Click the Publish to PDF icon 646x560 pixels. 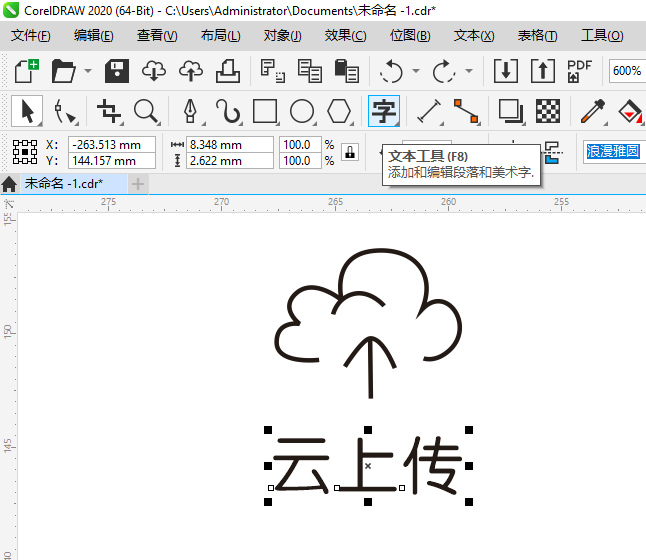click(x=579, y=71)
